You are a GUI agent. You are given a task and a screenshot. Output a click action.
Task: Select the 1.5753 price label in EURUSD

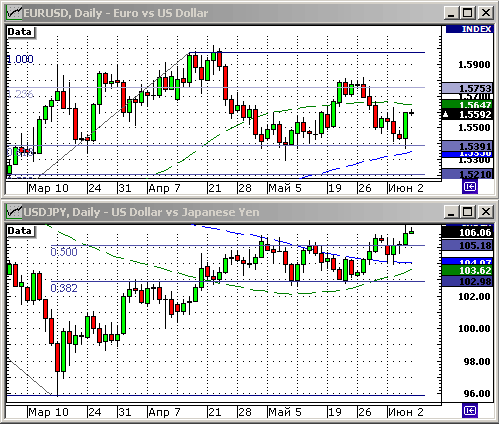tap(467, 88)
